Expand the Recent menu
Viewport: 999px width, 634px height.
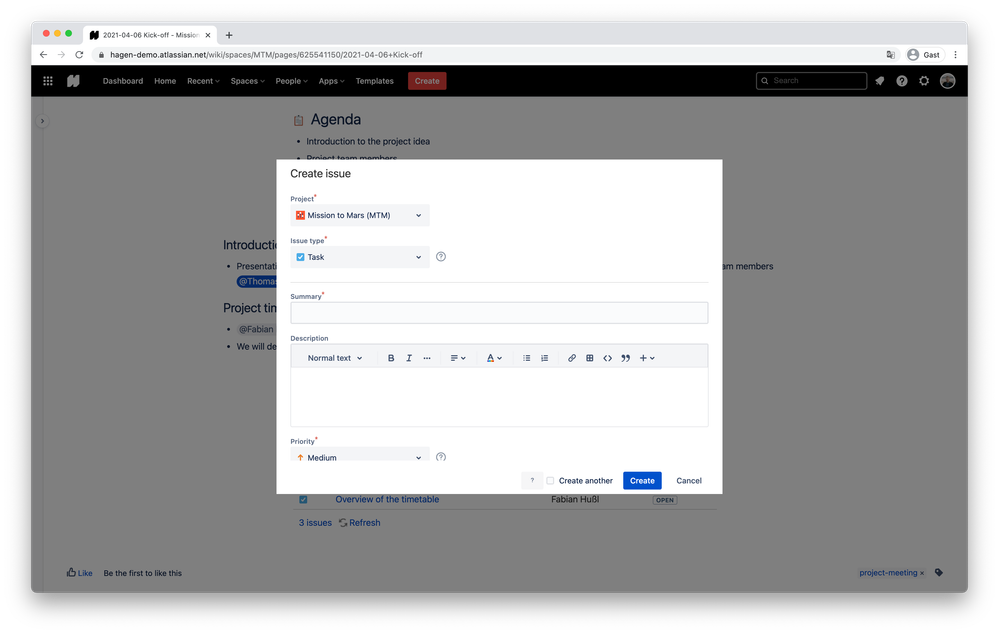pos(203,81)
